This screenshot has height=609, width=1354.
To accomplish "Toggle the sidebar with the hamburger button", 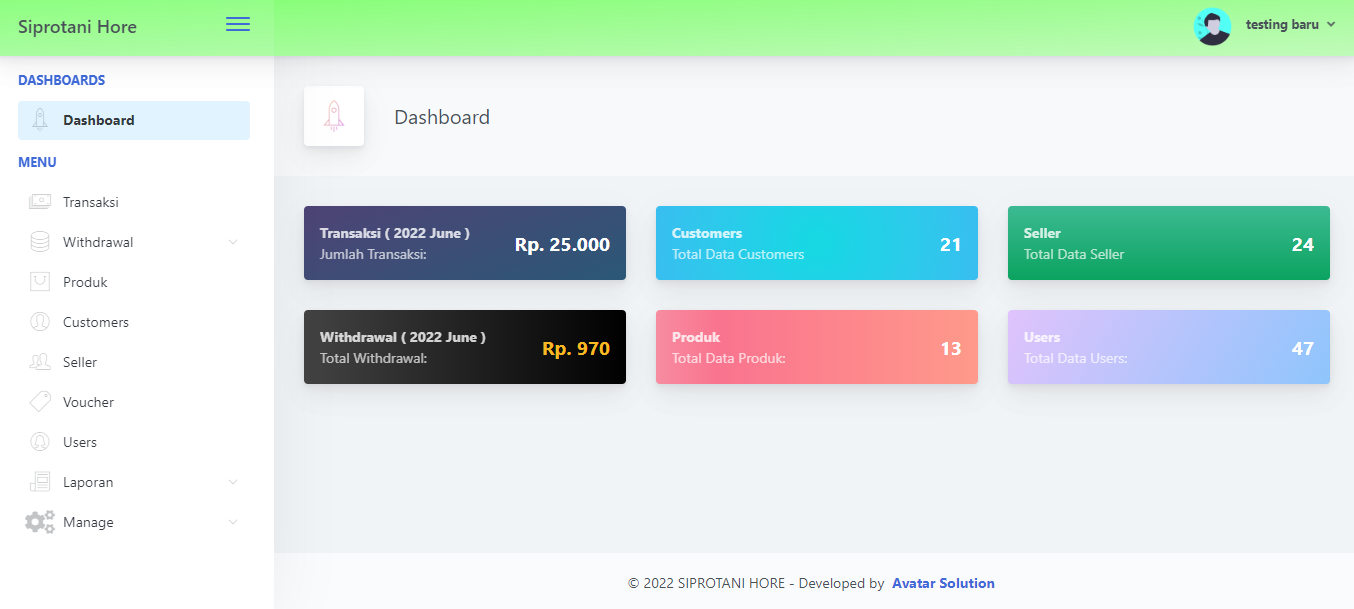I will click(x=238, y=25).
